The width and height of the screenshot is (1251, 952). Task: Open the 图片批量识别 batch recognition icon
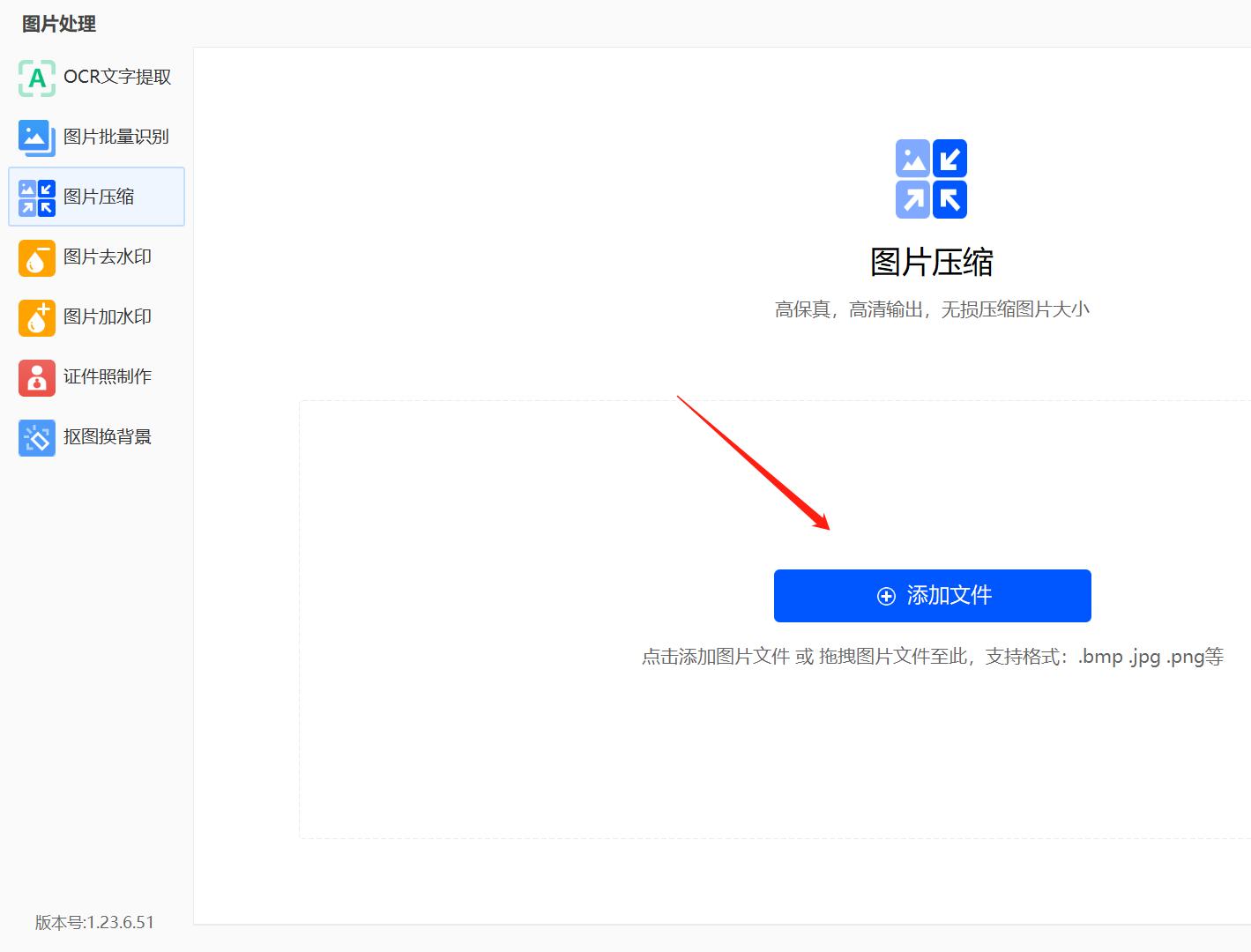coord(36,138)
